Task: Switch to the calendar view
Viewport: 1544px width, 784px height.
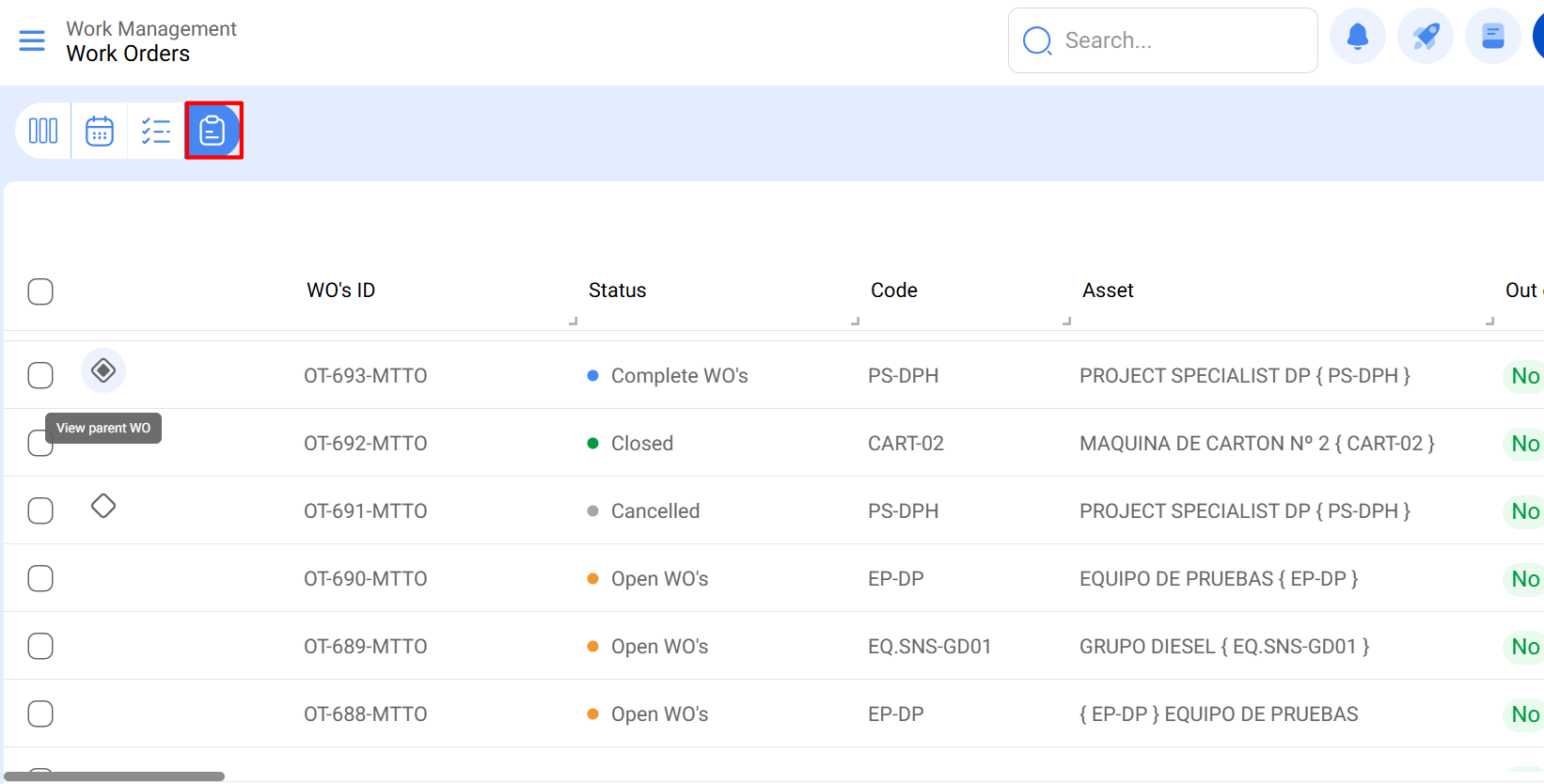Action: 100,131
